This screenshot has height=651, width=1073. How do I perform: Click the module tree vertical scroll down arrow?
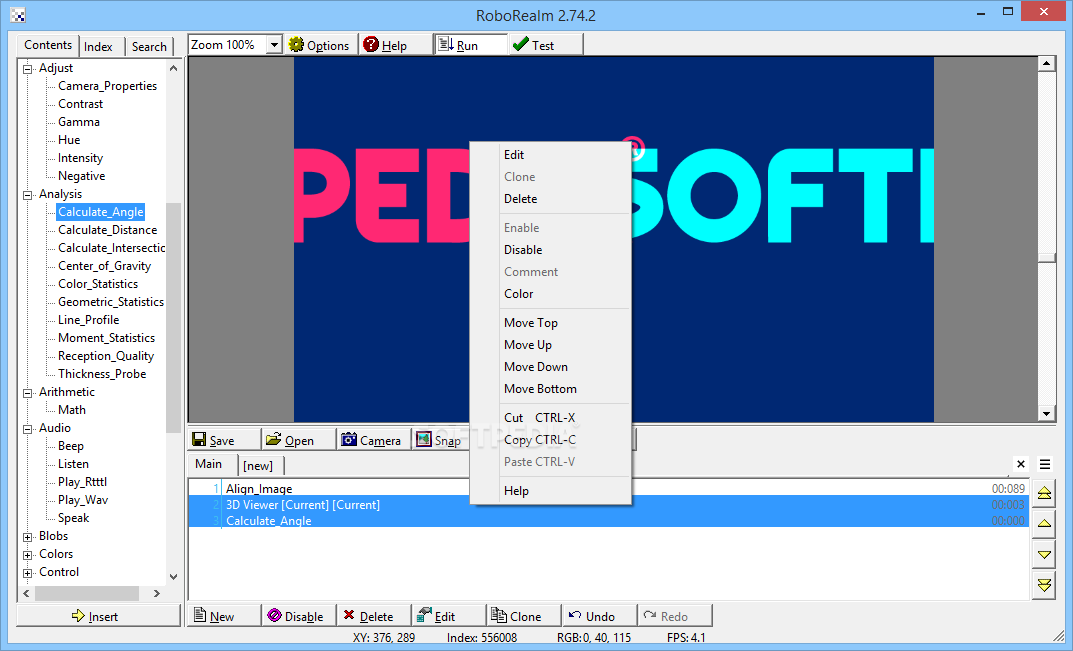[x=173, y=577]
